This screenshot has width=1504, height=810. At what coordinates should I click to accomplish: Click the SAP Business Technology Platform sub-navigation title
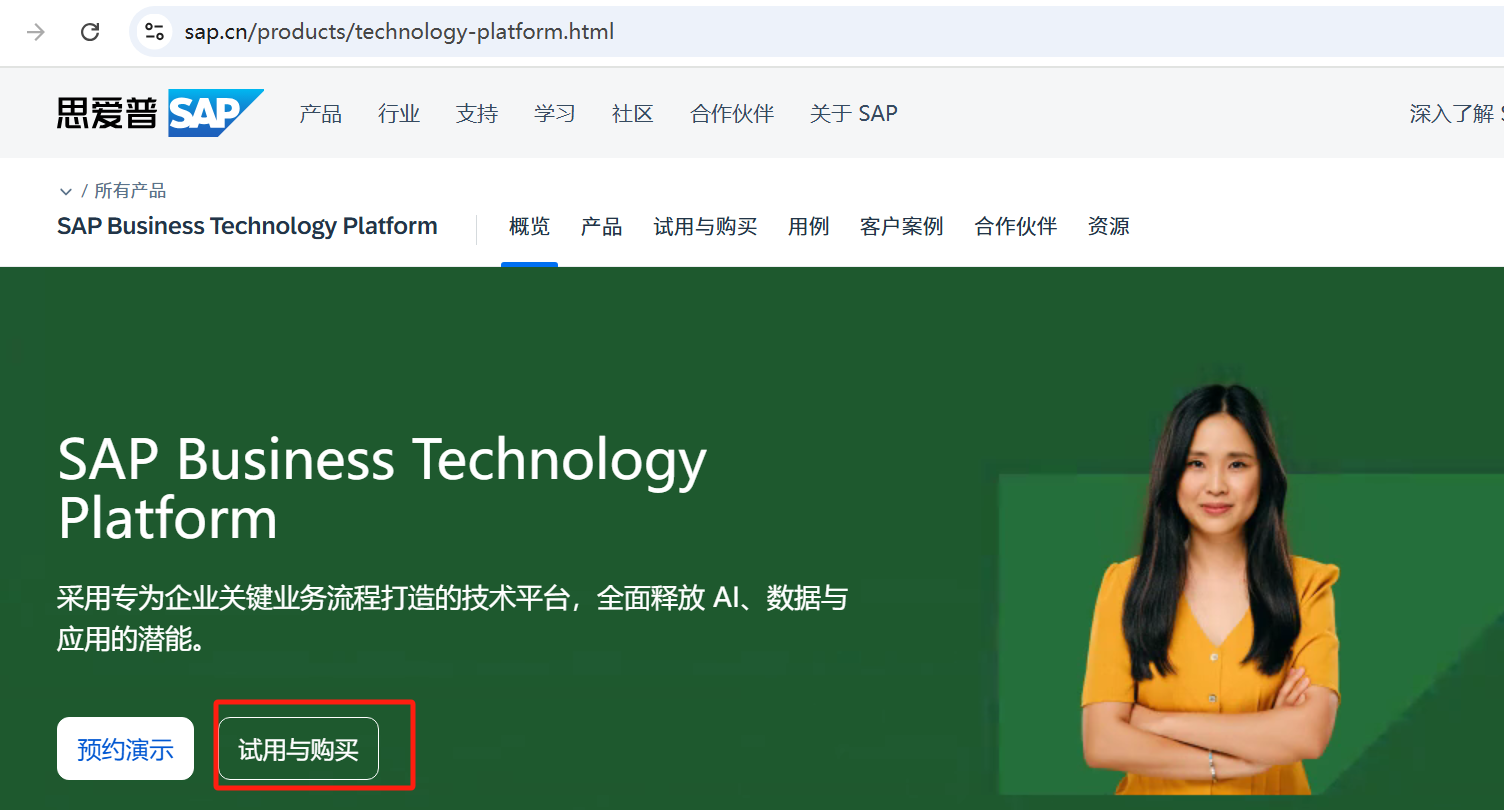click(247, 226)
